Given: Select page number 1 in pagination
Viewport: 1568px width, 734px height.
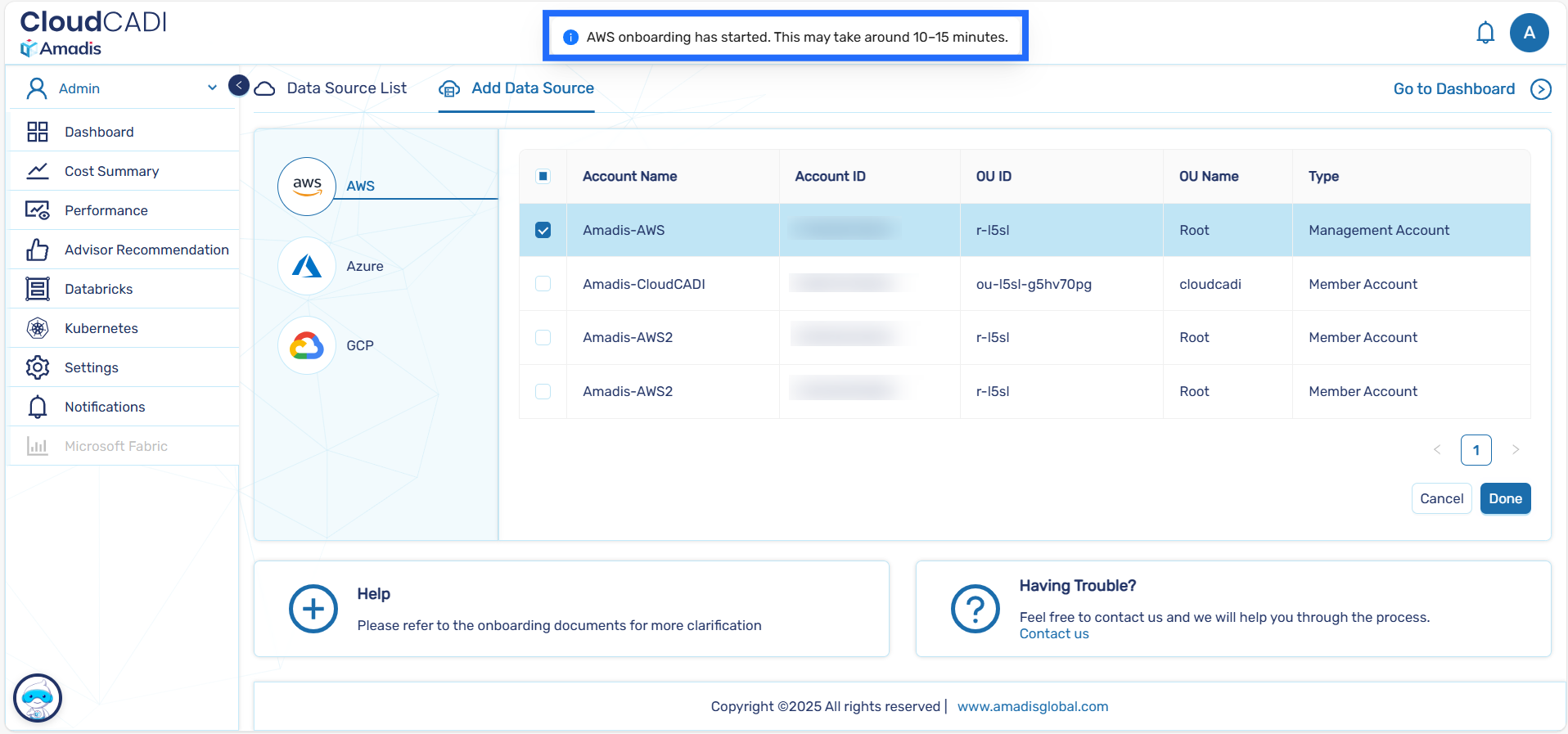Looking at the screenshot, I should 1476,449.
